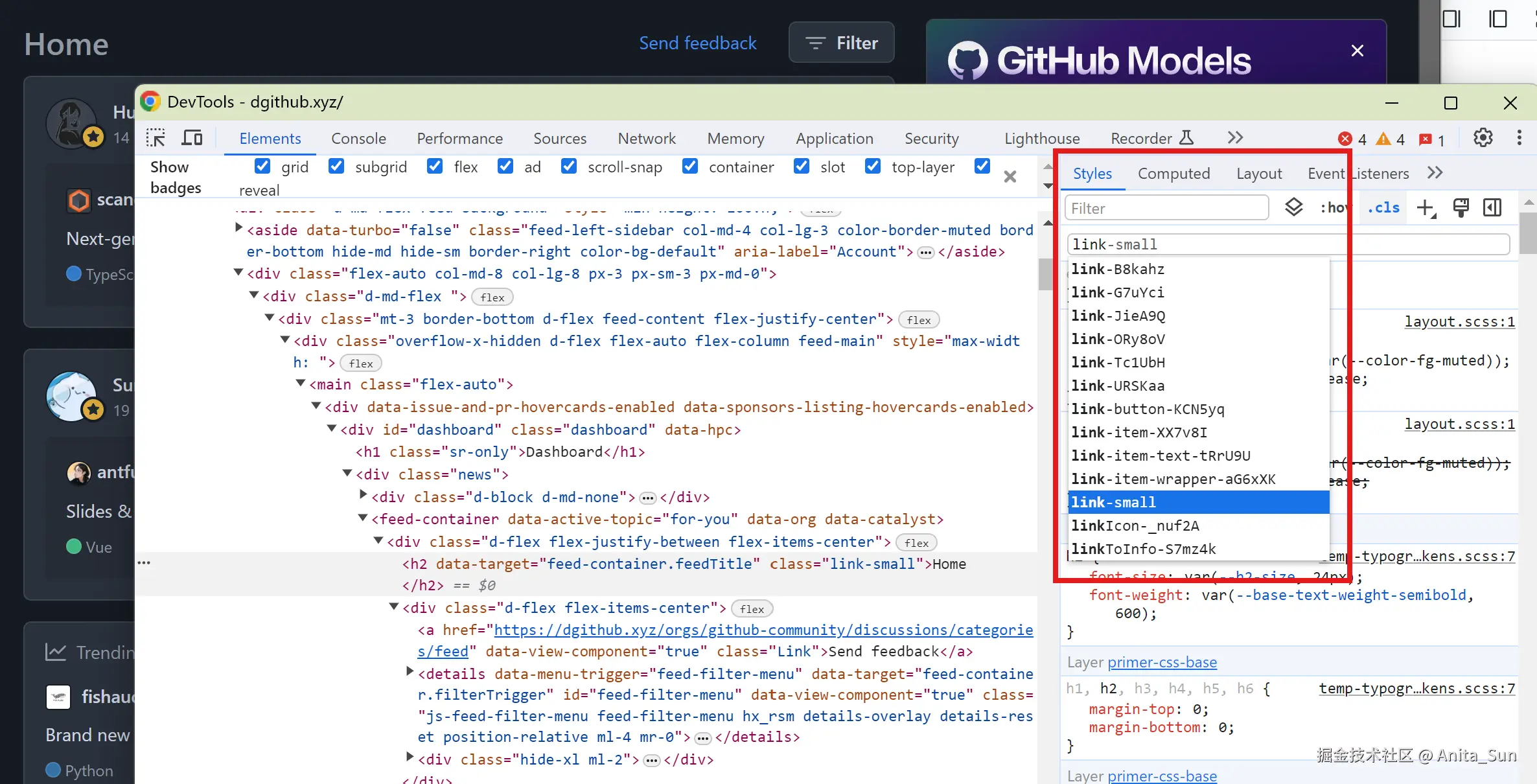Viewport: 1537px width, 784px height.
Task: Toggle the device toolbar icon
Action: coord(192,138)
